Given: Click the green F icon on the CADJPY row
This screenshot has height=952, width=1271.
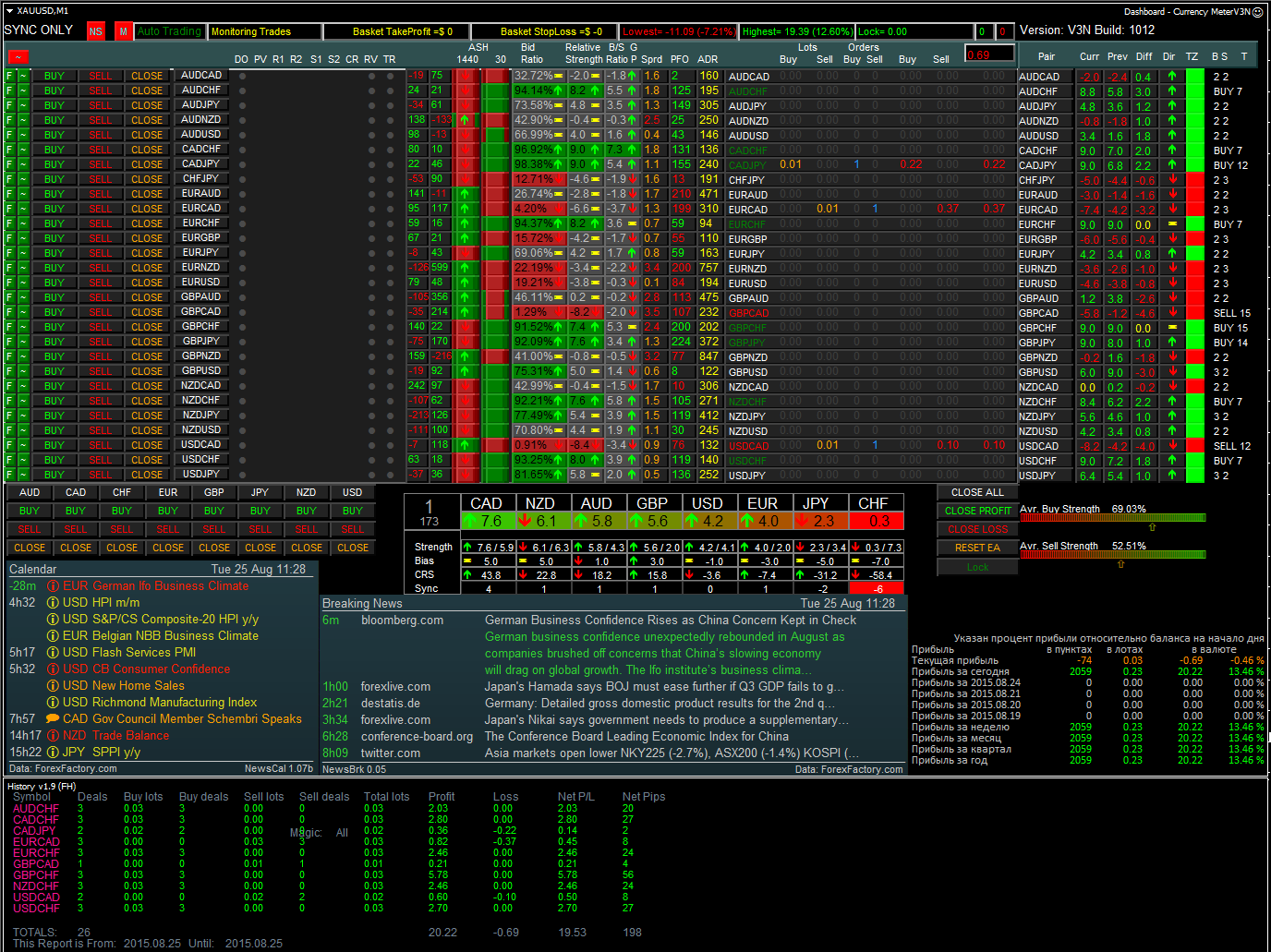Looking at the screenshot, I should point(10,165).
